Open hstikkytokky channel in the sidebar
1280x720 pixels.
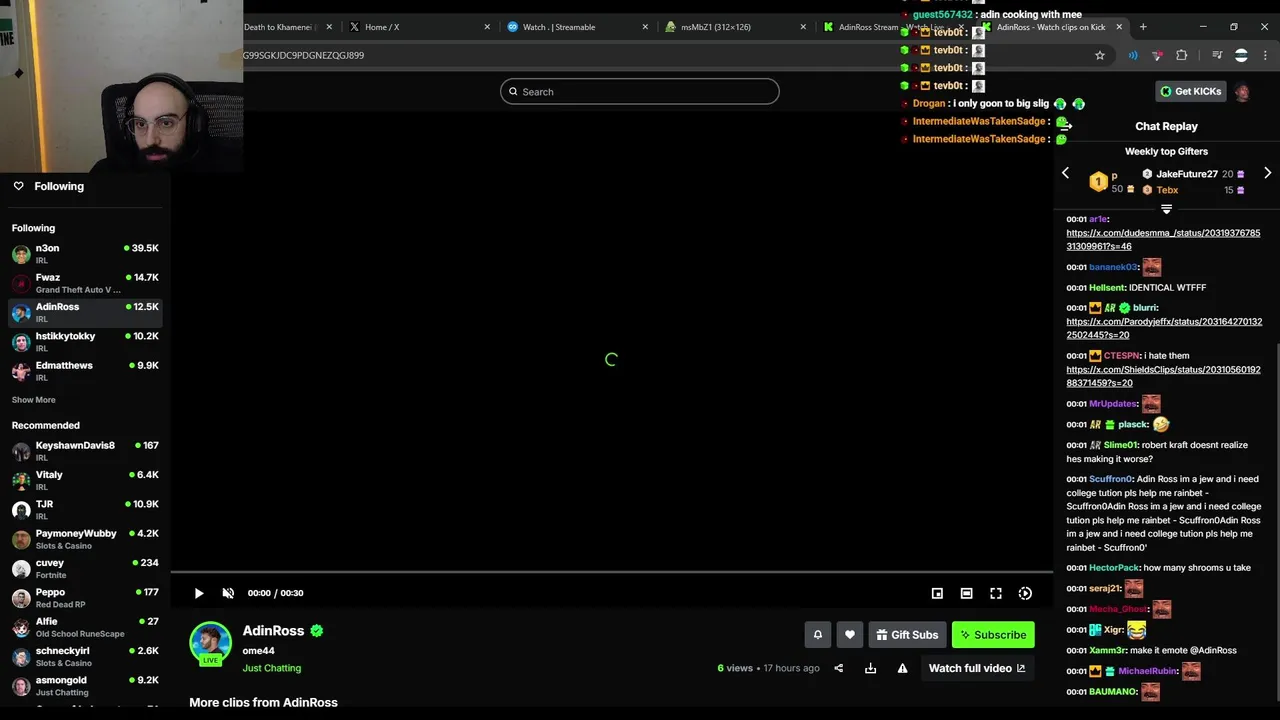(x=85, y=341)
